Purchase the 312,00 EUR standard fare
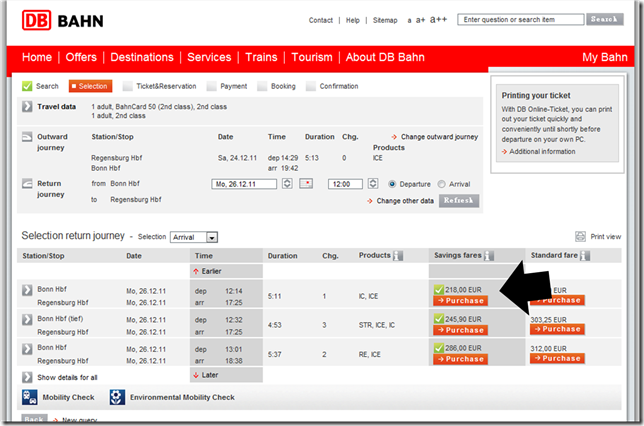 pos(557,358)
